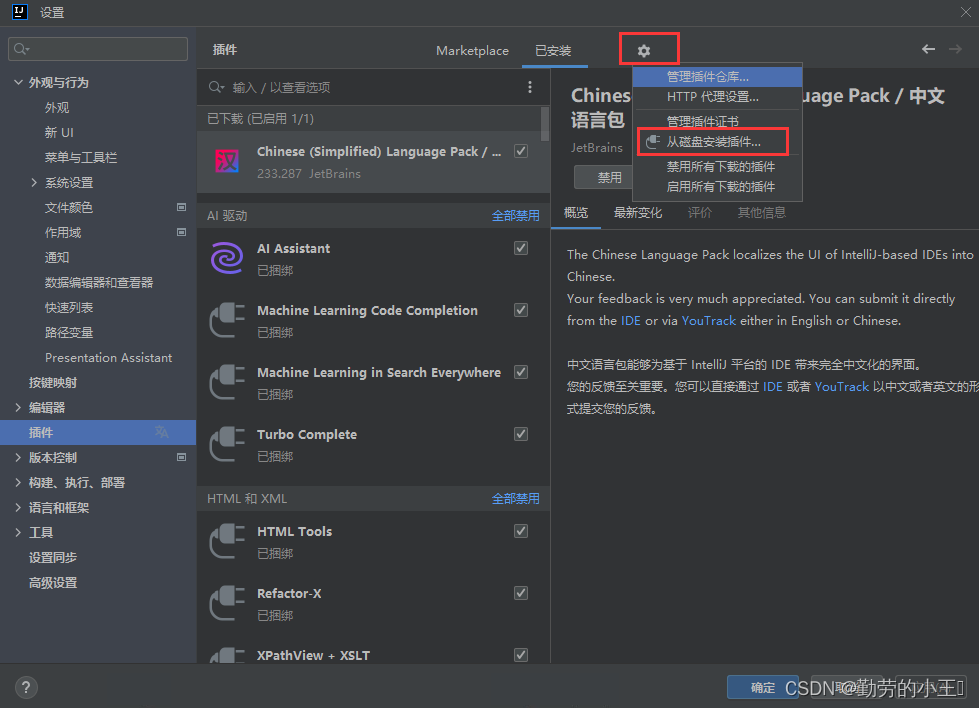Click the IntelliJ IDEA logo in title bar

(20, 12)
